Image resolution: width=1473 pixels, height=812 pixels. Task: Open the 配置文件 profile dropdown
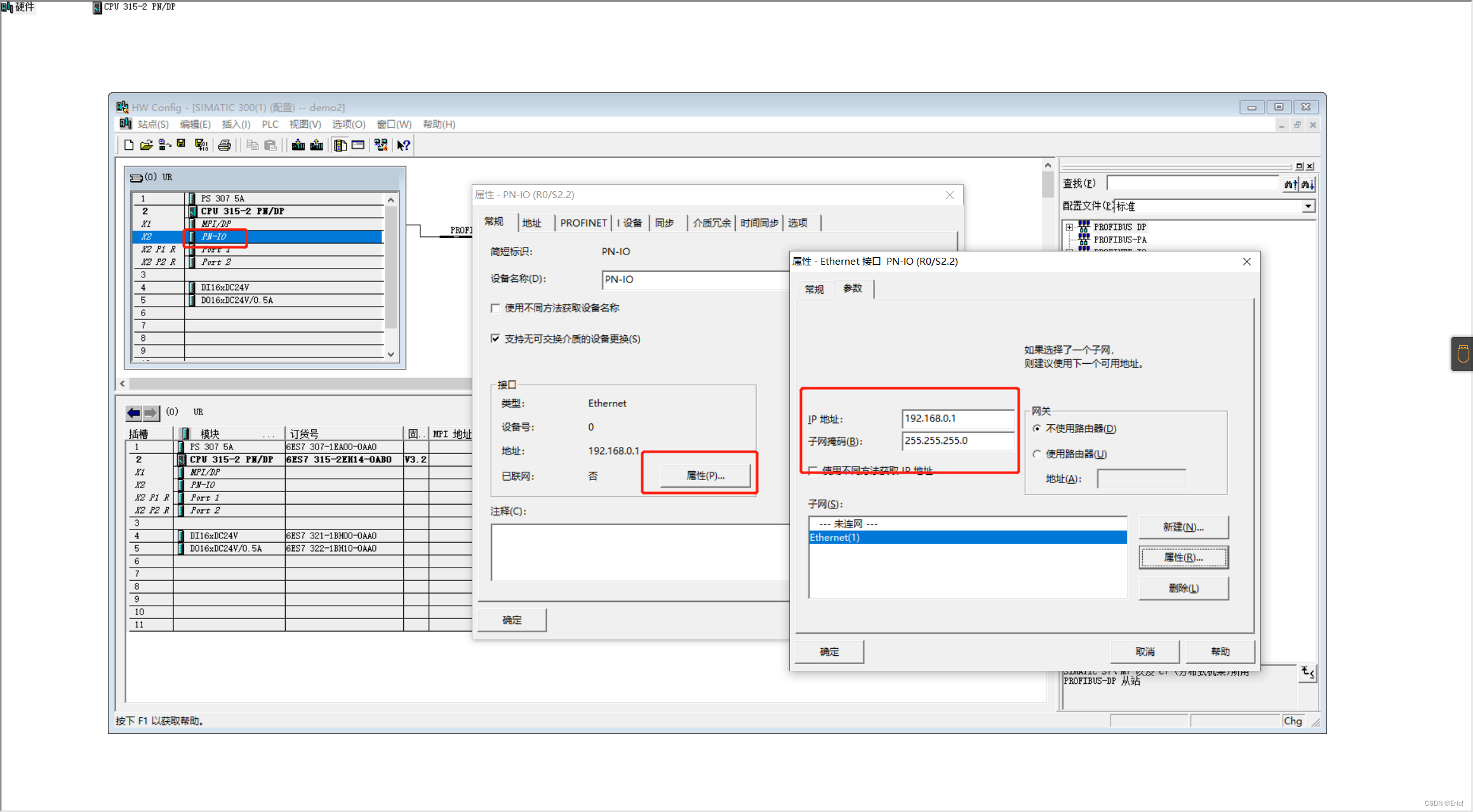click(x=1308, y=206)
